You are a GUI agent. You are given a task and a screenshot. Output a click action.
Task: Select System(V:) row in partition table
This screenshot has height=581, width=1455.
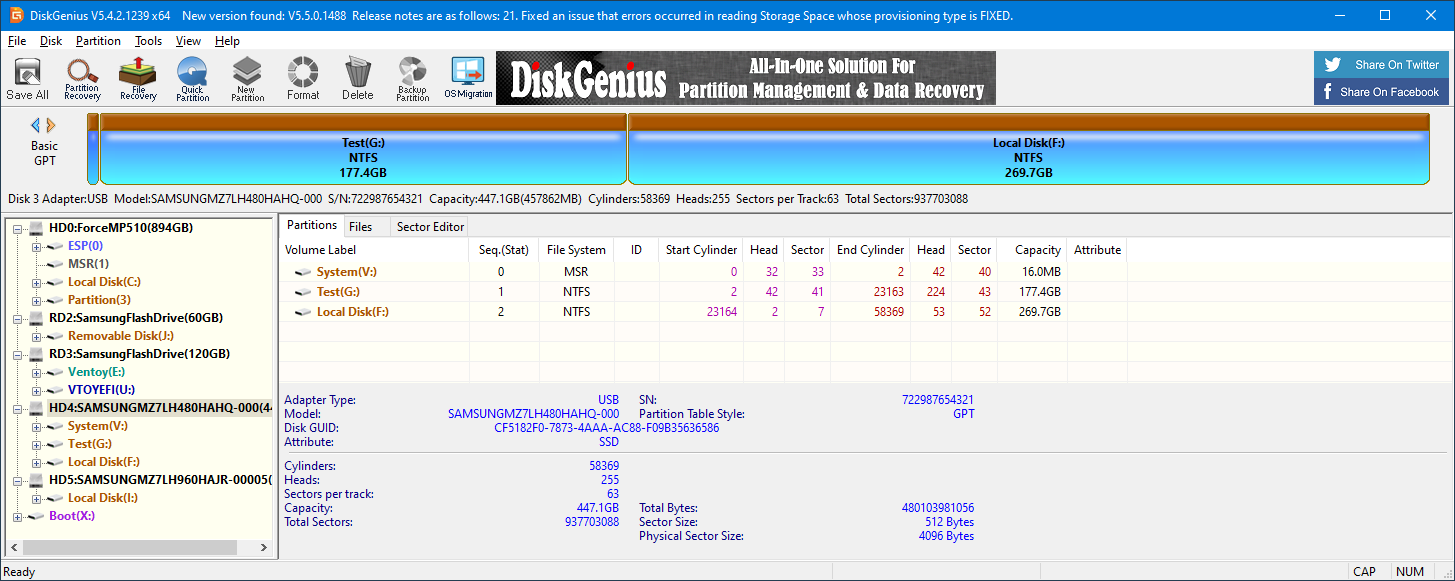tap(703, 272)
